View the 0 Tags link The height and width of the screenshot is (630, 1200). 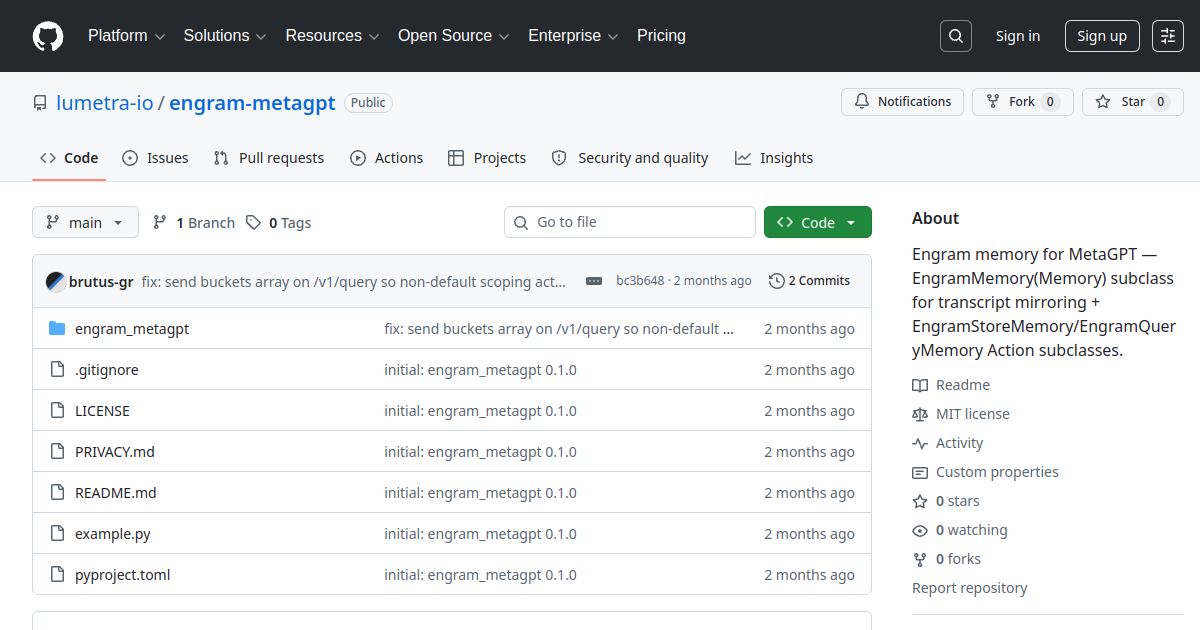(x=279, y=223)
